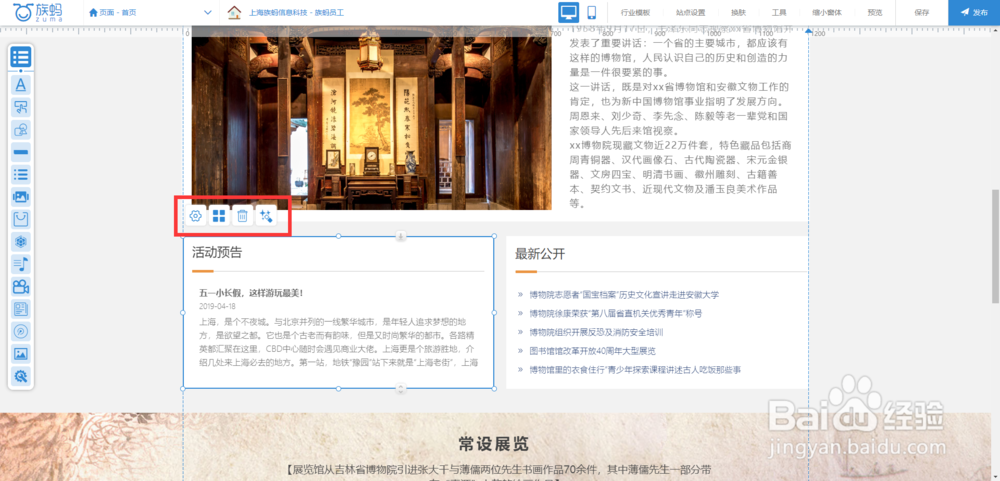1000x481 pixels.
Task: Select the video camera module icon
Action: pos(20,286)
